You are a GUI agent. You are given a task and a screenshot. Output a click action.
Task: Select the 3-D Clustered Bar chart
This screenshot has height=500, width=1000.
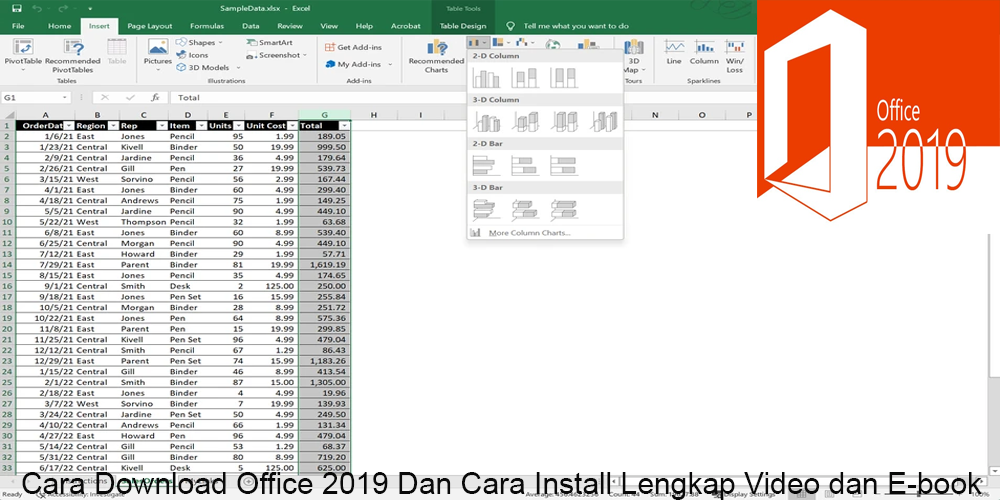pos(486,209)
